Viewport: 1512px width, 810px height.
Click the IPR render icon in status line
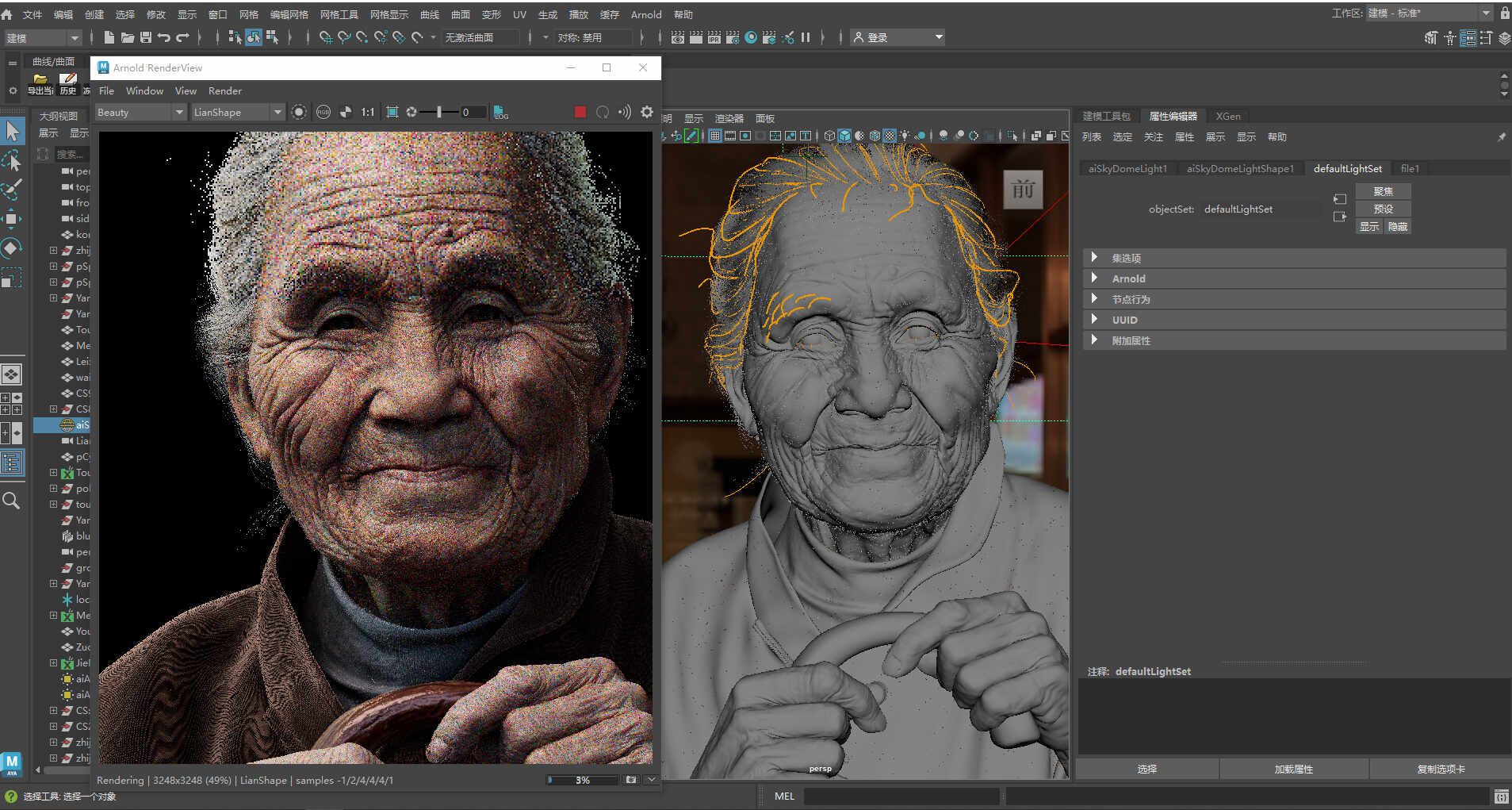point(714,37)
